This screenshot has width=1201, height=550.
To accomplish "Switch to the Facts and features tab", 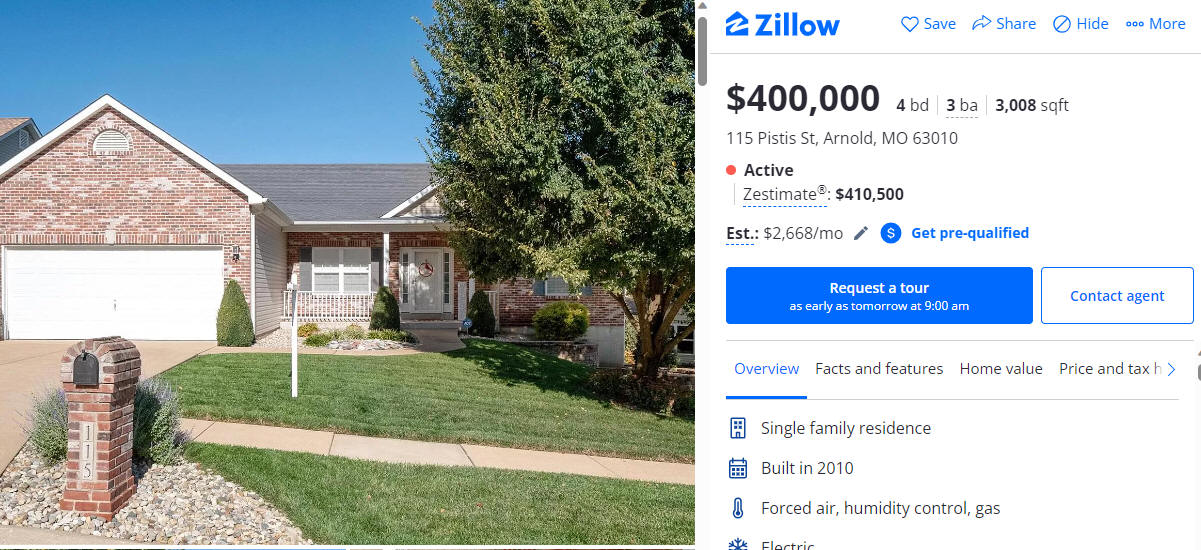I will click(879, 369).
